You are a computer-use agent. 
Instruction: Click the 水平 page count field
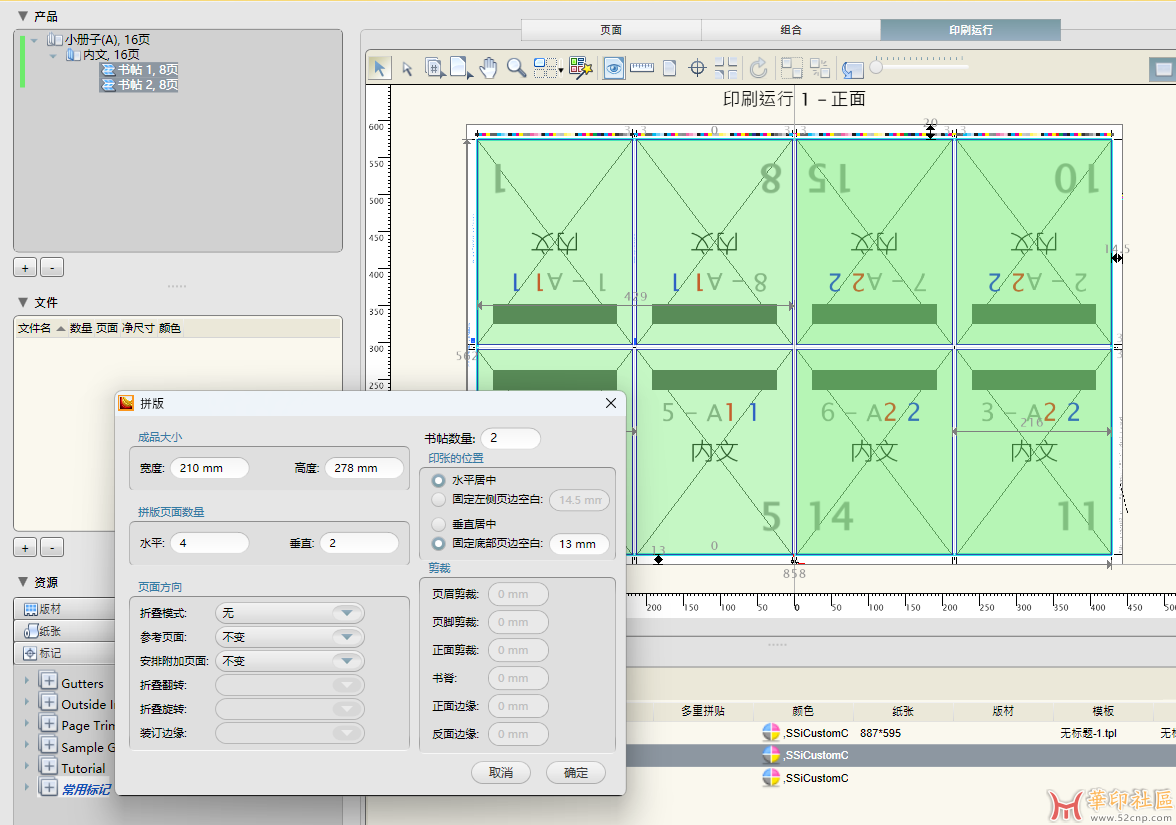click(x=209, y=543)
